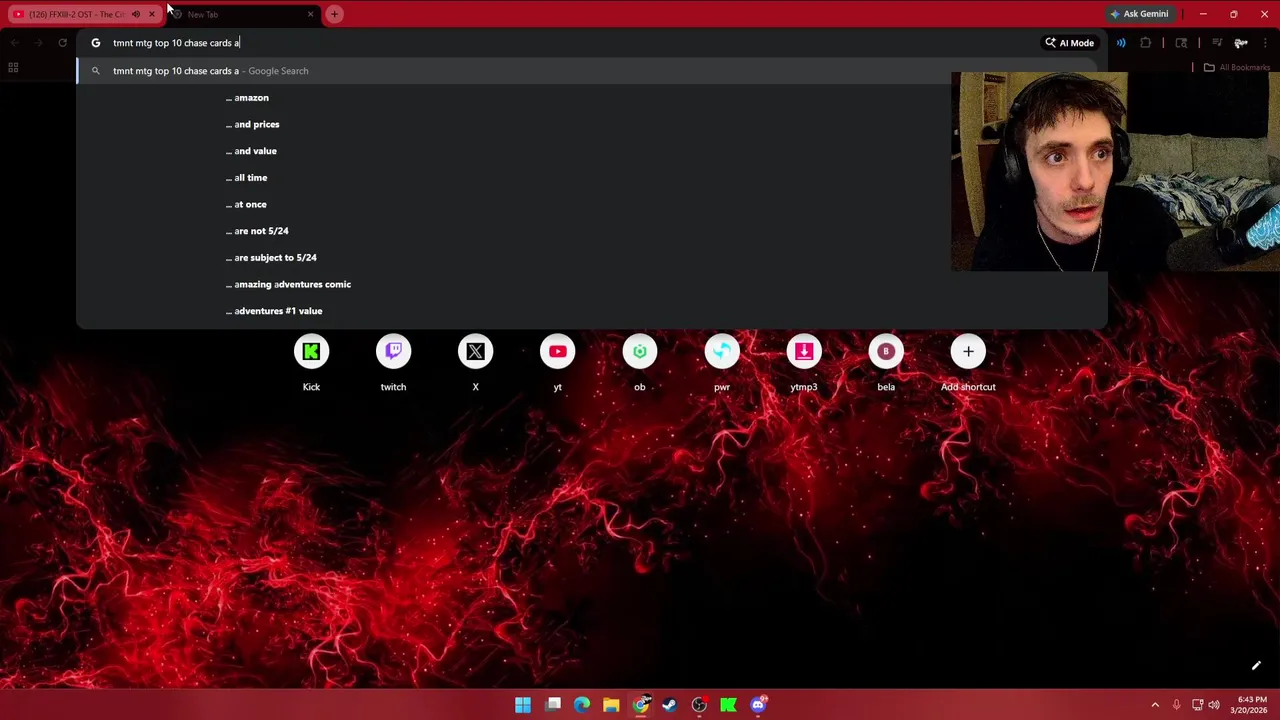Open a new tab with plus button

334,14
